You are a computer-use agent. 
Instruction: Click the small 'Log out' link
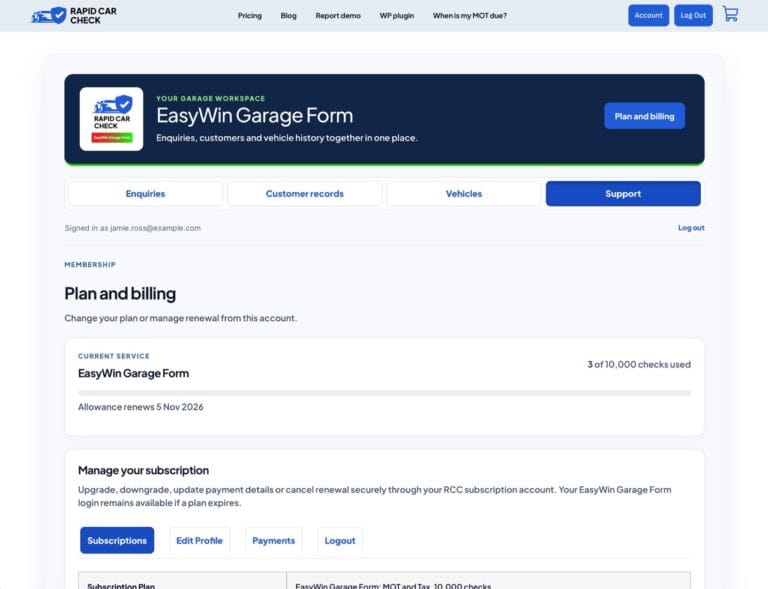[x=691, y=228]
